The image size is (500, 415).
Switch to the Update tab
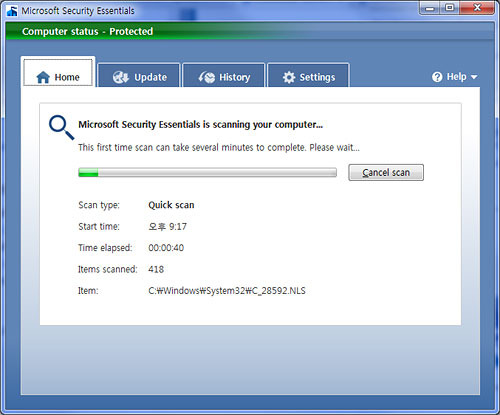(x=139, y=75)
